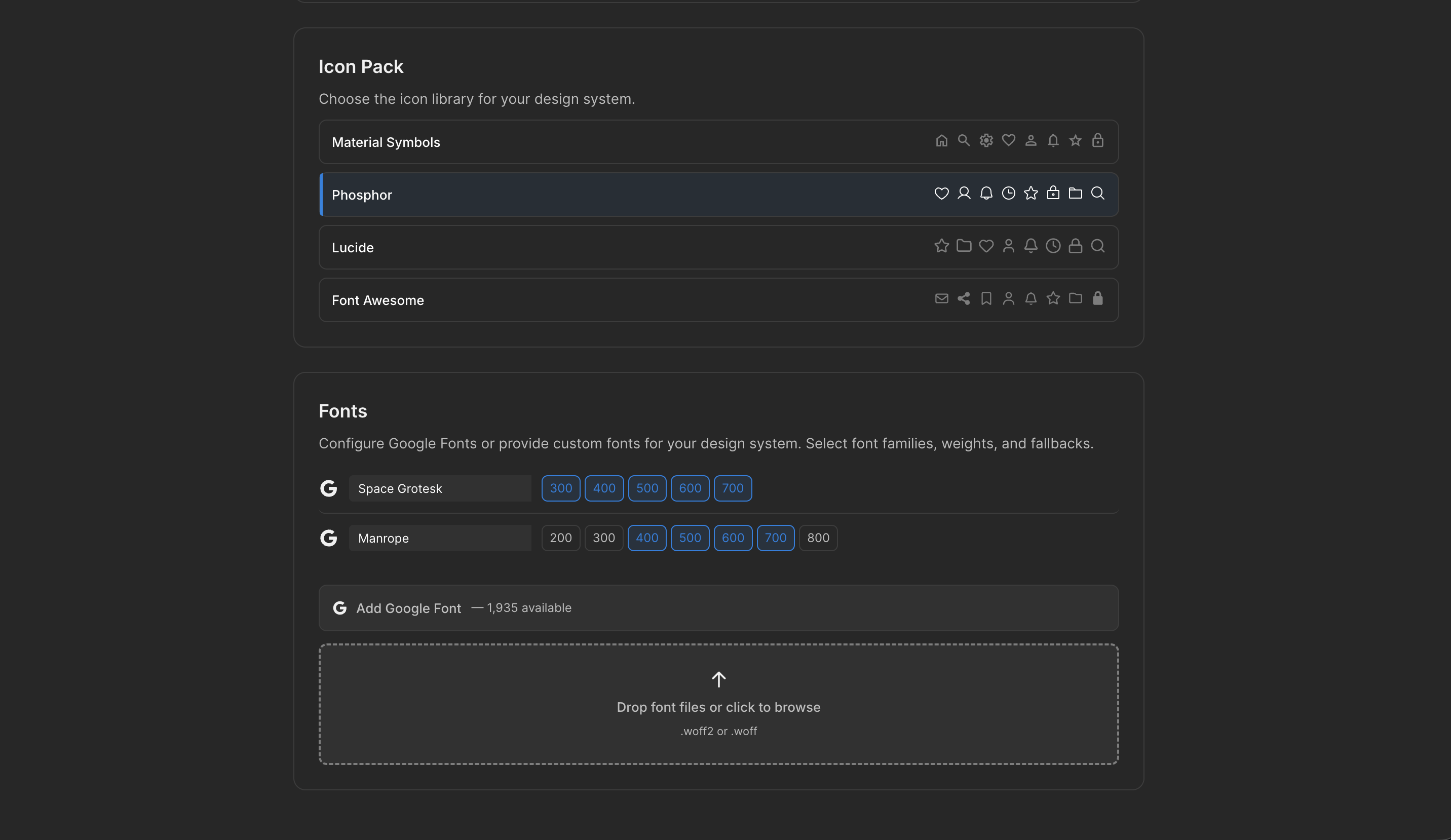Disable the 400 weight for Space Grotesk
The image size is (1451, 840).
click(603, 488)
